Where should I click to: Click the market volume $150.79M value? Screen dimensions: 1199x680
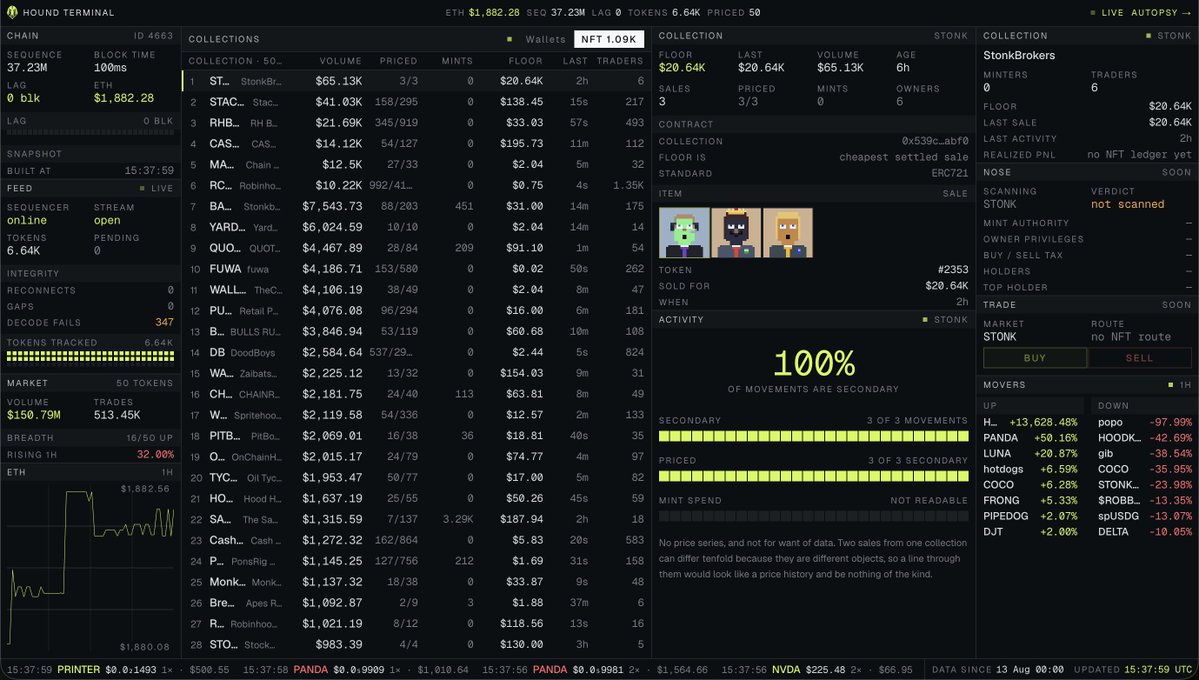click(x=34, y=415)
